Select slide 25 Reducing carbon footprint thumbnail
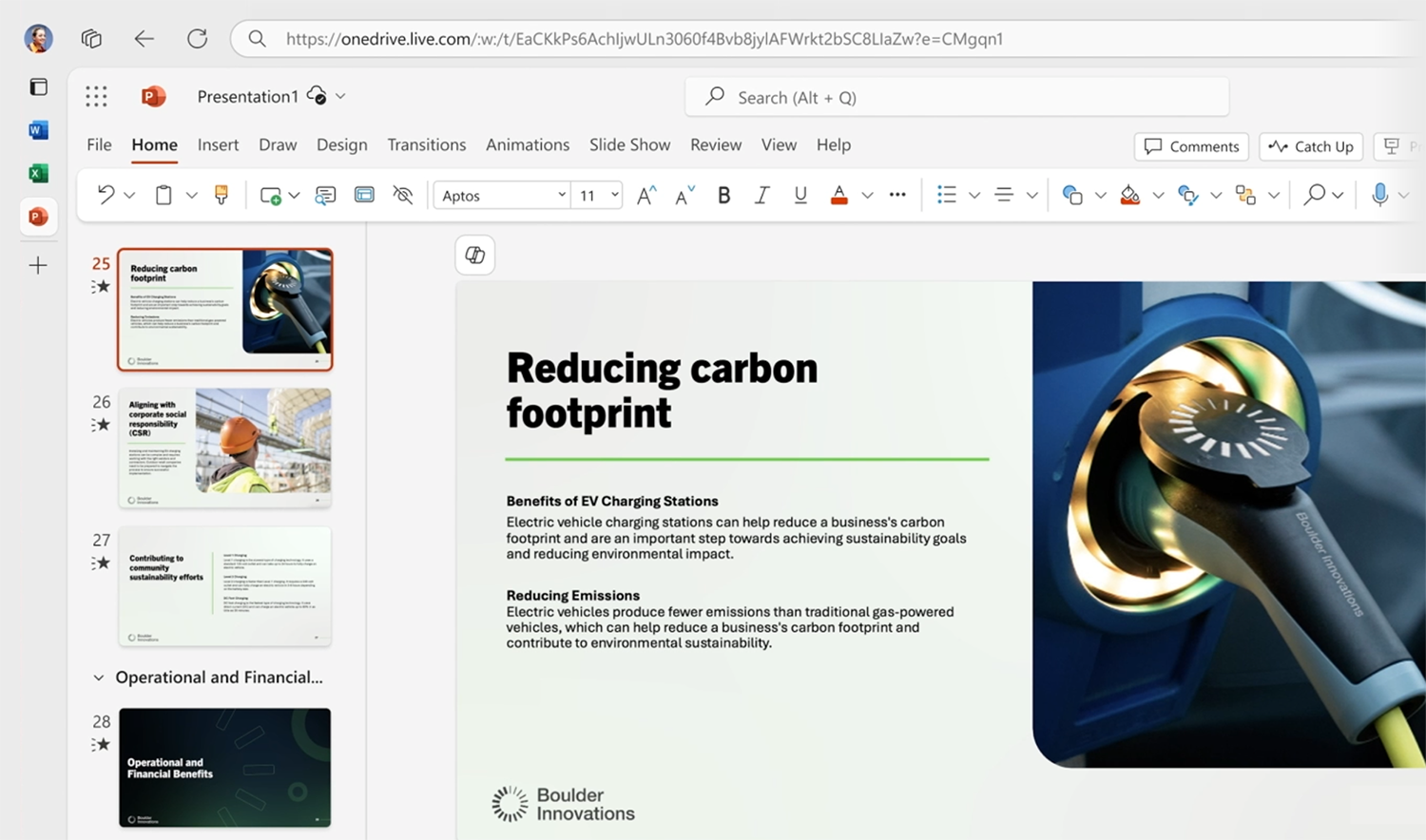 (x=225, y=310)
